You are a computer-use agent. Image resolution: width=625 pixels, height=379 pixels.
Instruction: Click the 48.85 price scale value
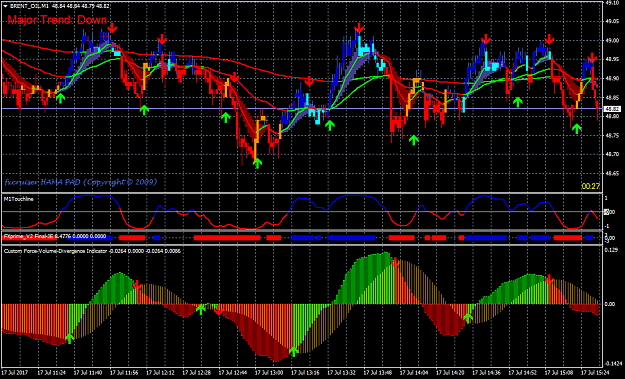click(x=611, y=97)
